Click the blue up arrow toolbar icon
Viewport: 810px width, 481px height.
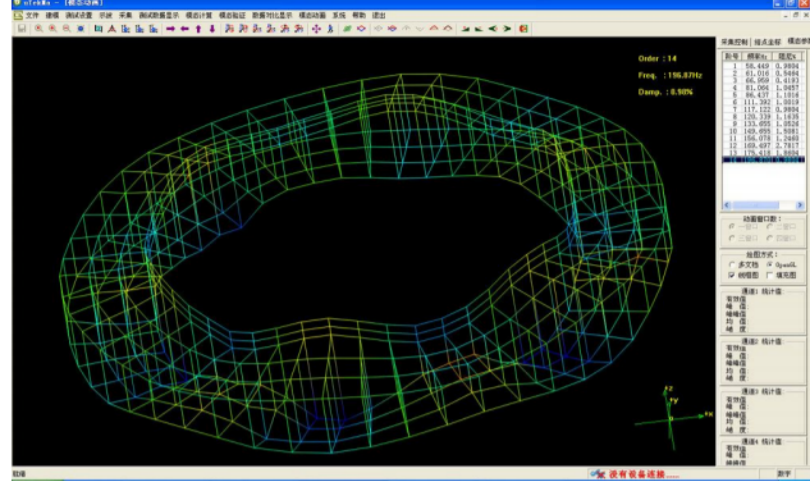198,29
